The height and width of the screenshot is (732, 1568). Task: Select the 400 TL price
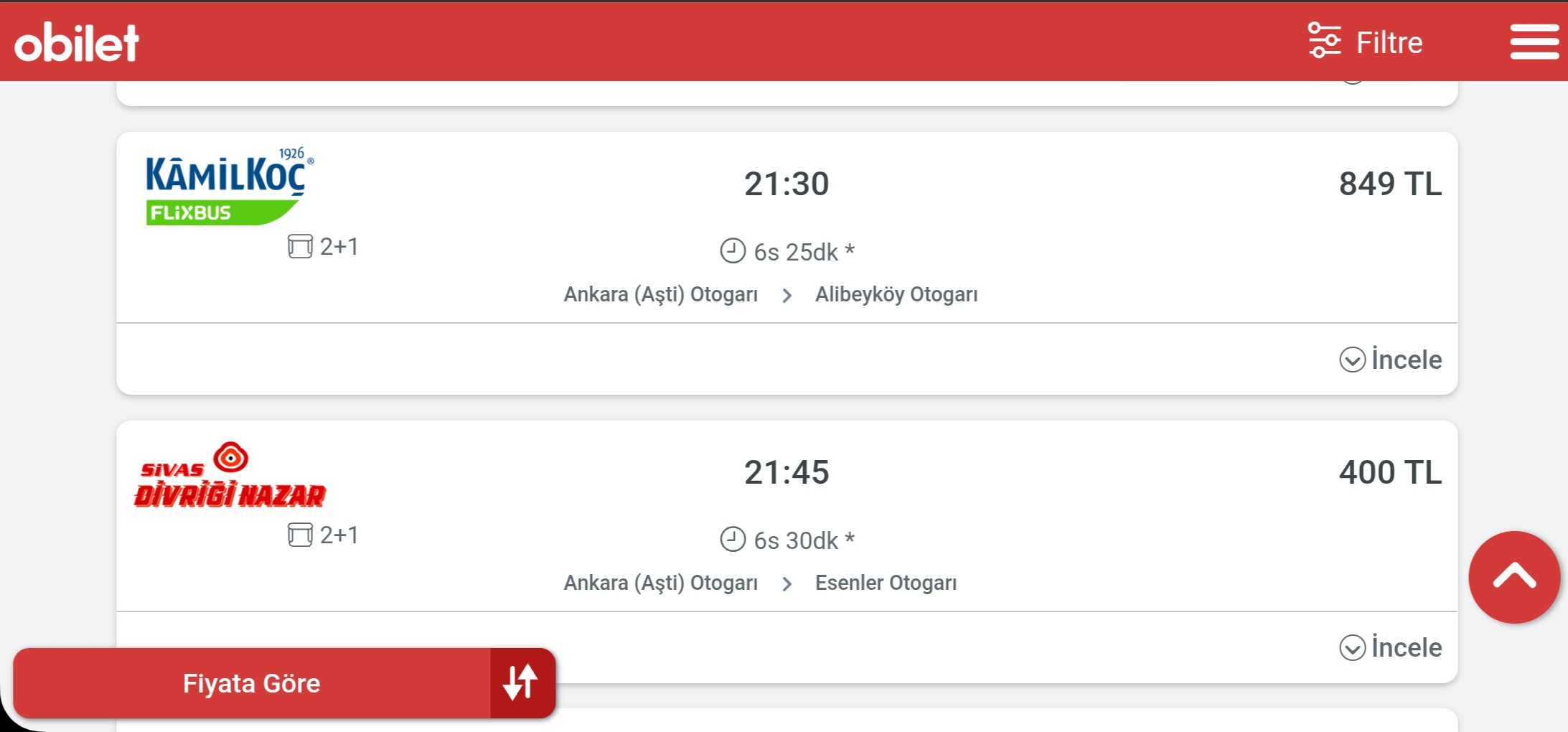coord(1390,472)
